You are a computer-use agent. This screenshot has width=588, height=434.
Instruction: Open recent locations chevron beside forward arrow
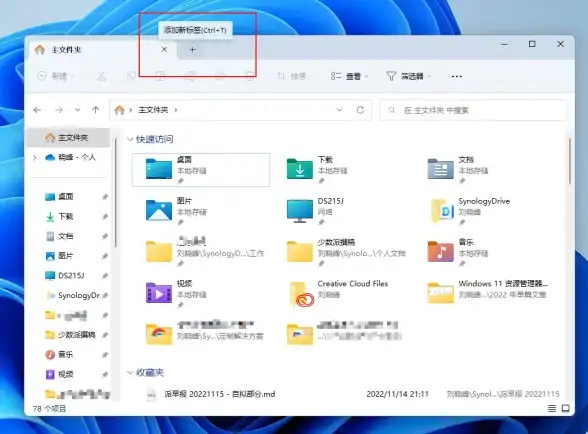click(x=77, y=110)
